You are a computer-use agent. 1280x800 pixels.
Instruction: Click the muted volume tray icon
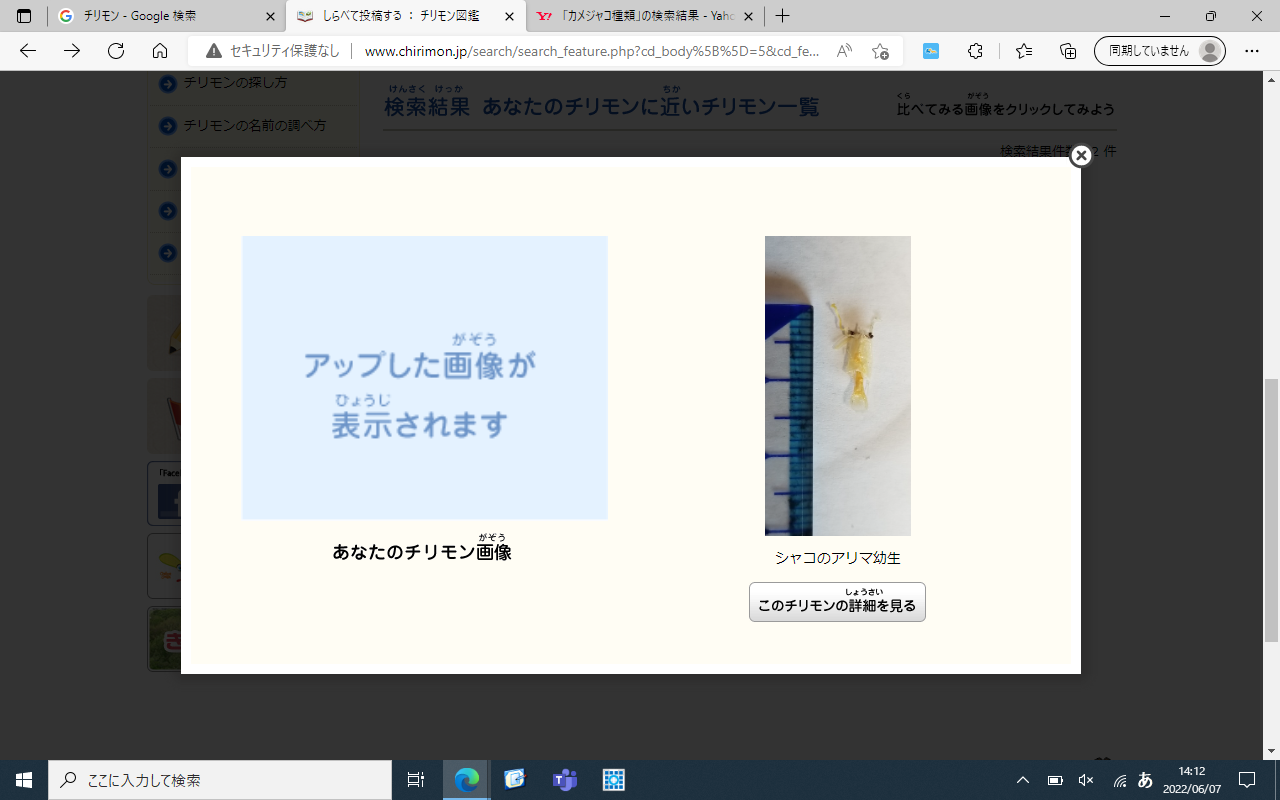click(1086, 780)
